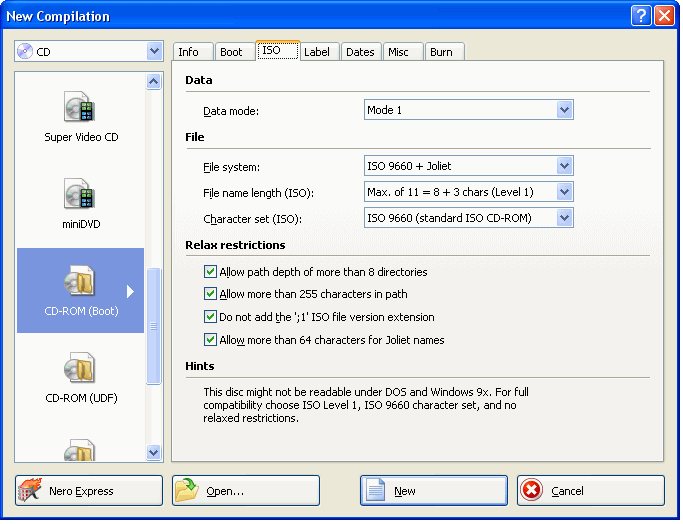683x524 pixels.
Task: Click the 'Character set (ISO):' label
Action: pos(253,219)
